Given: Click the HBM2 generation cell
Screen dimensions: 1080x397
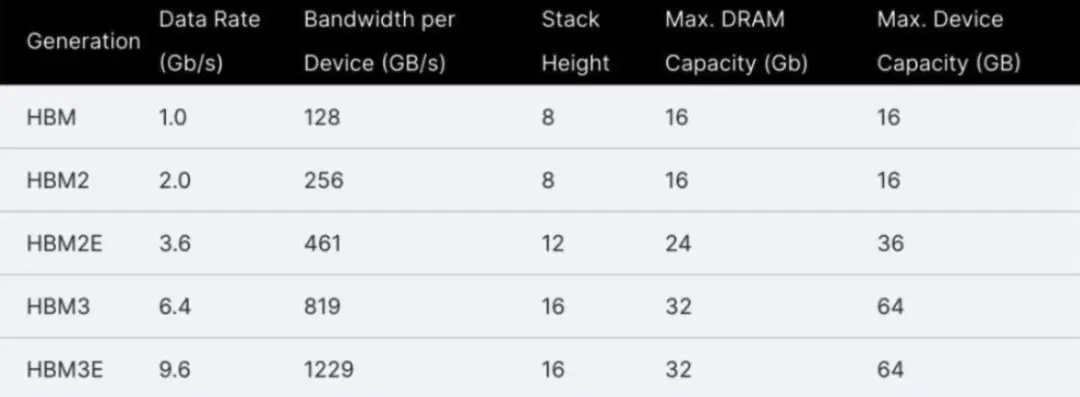Looking at the screenshot, I should click(x=58, y=181).
